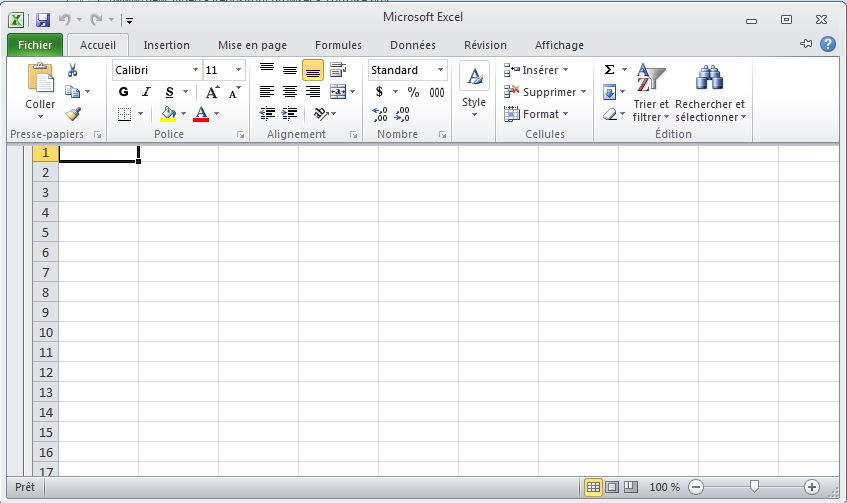This screenshot has width=847, height=503.
Task: Toggle bold formatting (G)
Action: coord(124,92)
